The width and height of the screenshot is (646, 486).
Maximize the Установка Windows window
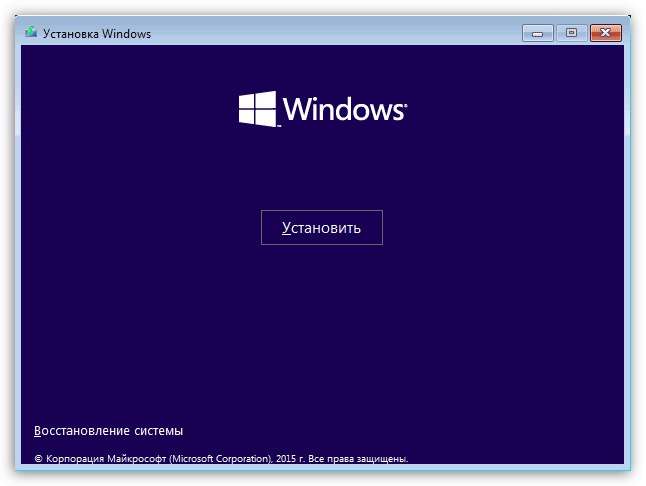coord(571,33)
